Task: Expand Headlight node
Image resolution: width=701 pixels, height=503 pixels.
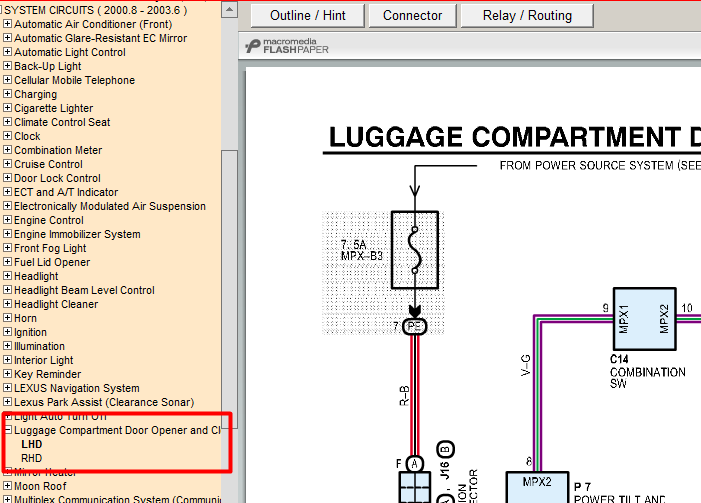Action: (x=7, y=276)
